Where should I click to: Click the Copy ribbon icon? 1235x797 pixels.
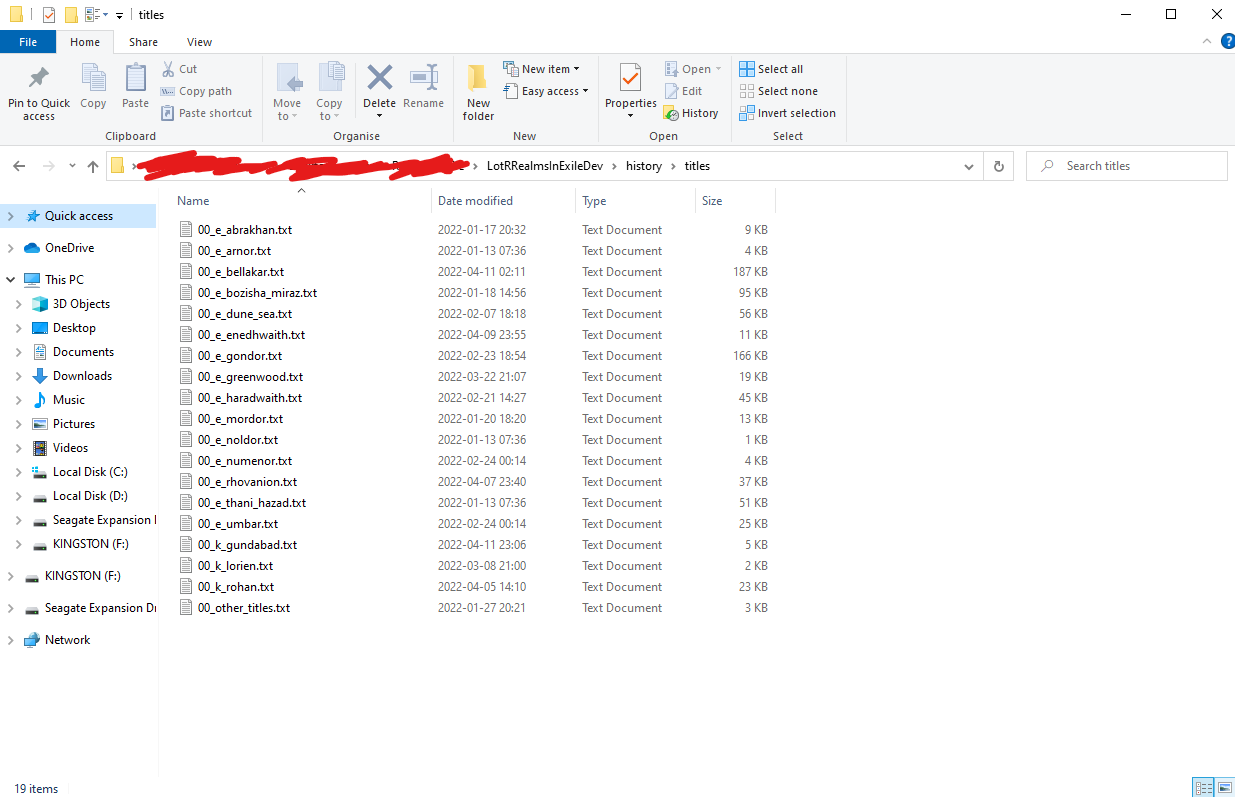(93, 78)
